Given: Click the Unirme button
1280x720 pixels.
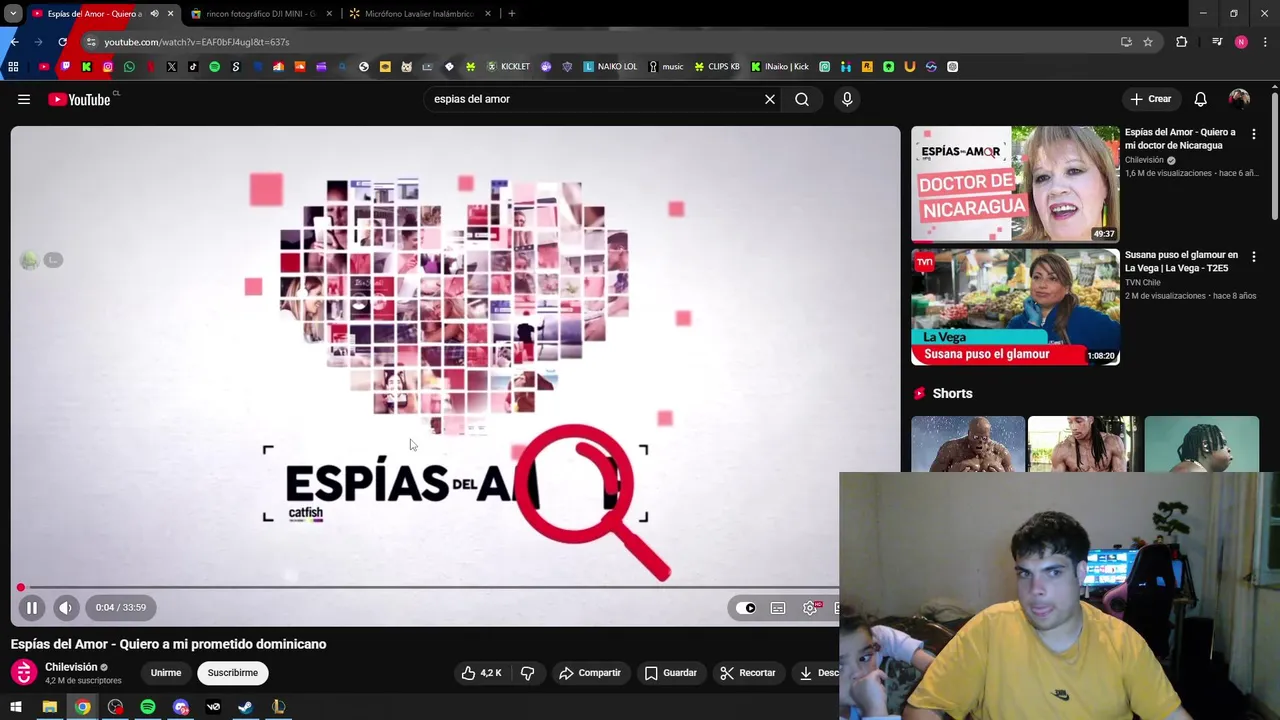Looking at the screenshot, I should click(166, 673).
